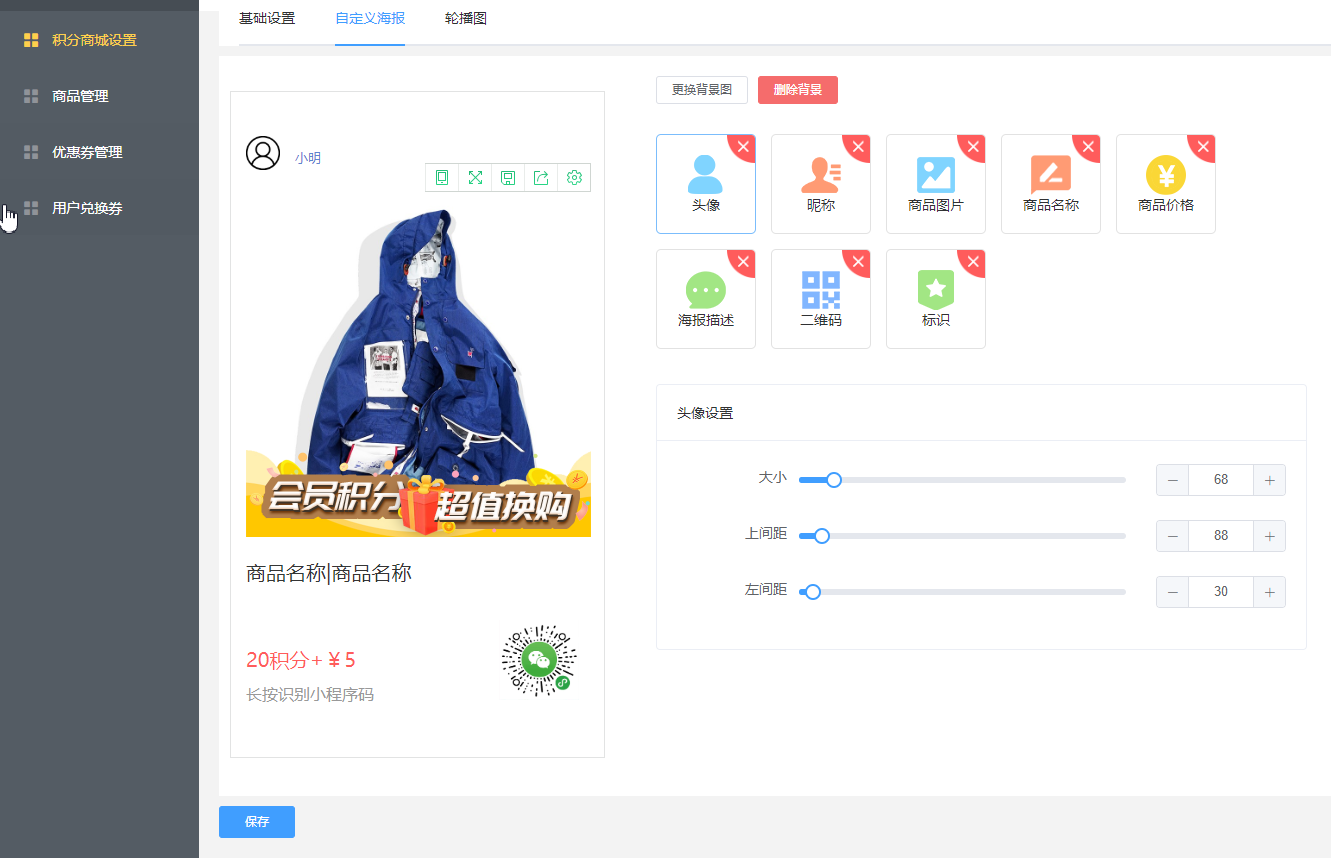Increase 大小 value with plus button
Viewport: 1331px width, 858px height.
point(1269,480)
